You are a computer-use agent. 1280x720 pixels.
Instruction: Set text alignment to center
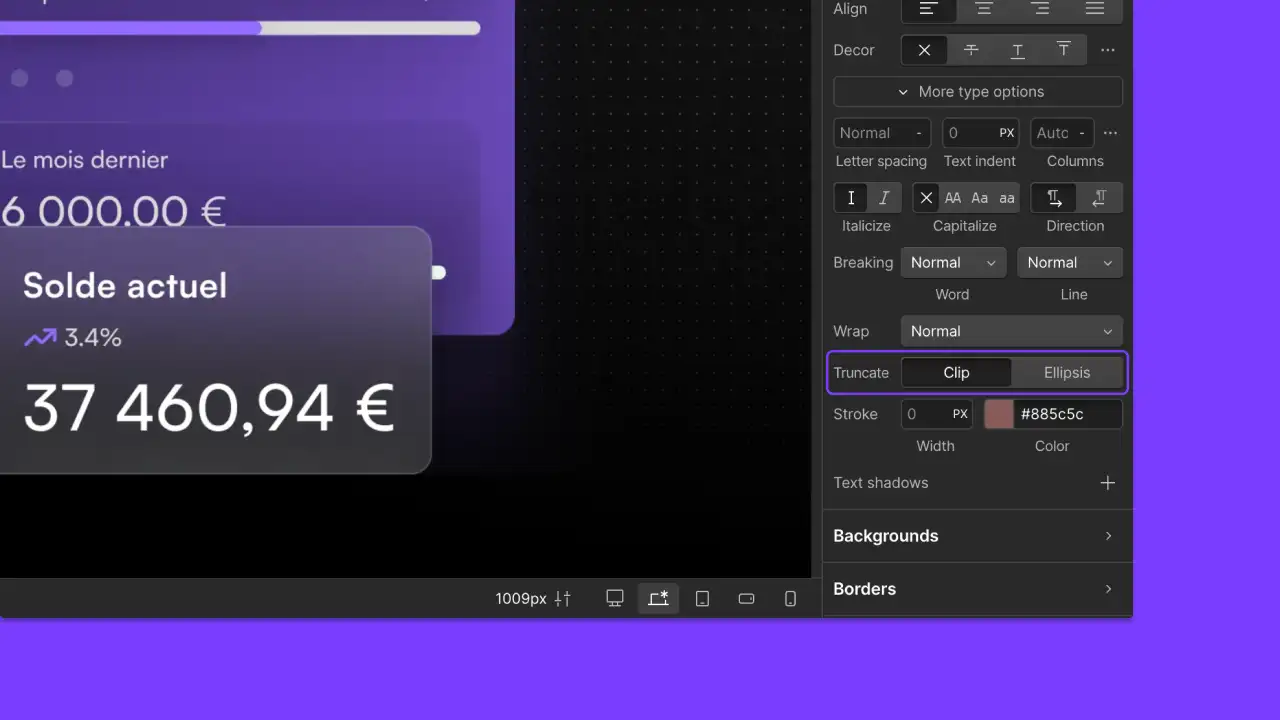click(984, 9)
